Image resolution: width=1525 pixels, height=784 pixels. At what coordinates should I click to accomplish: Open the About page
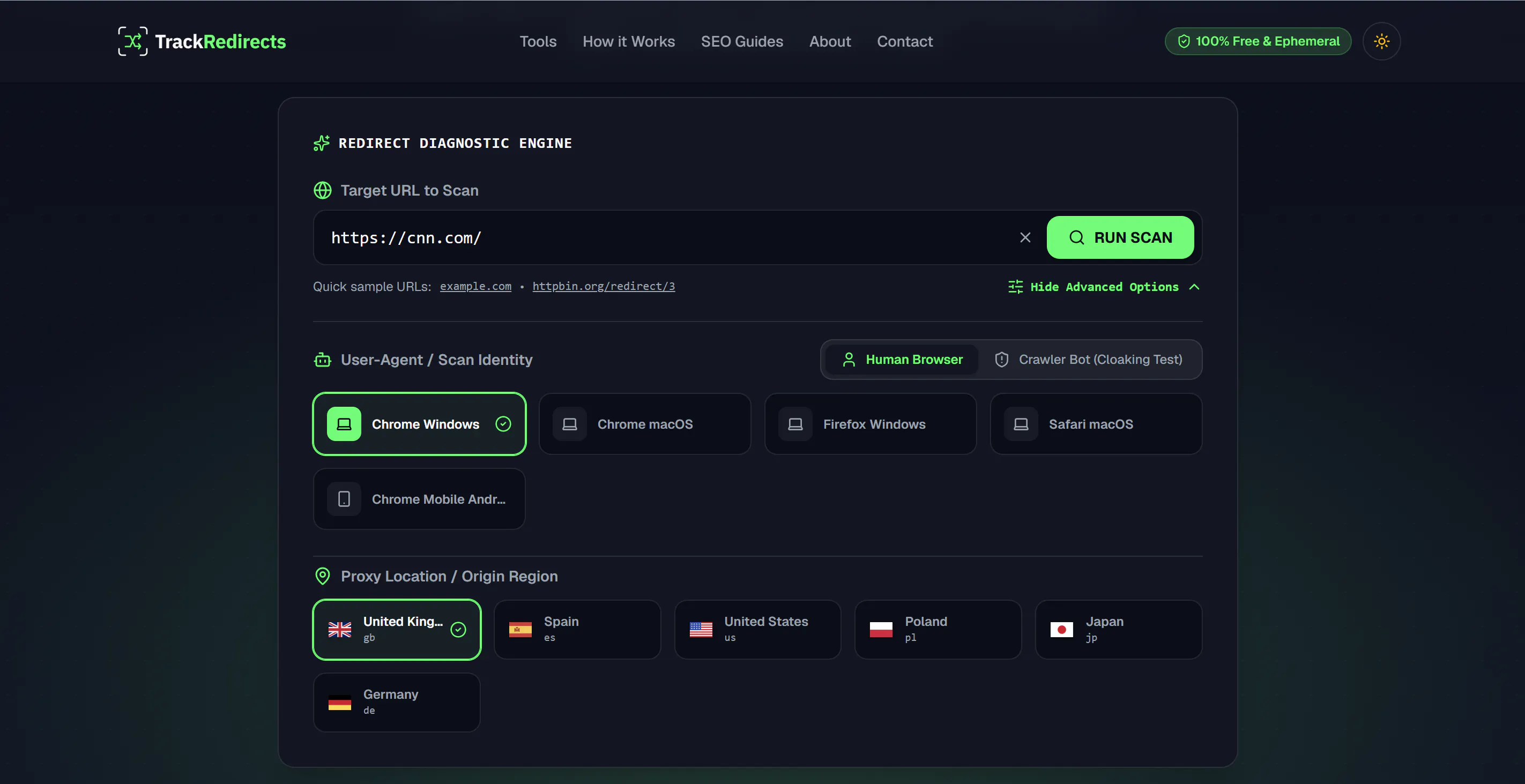point(830,41)
